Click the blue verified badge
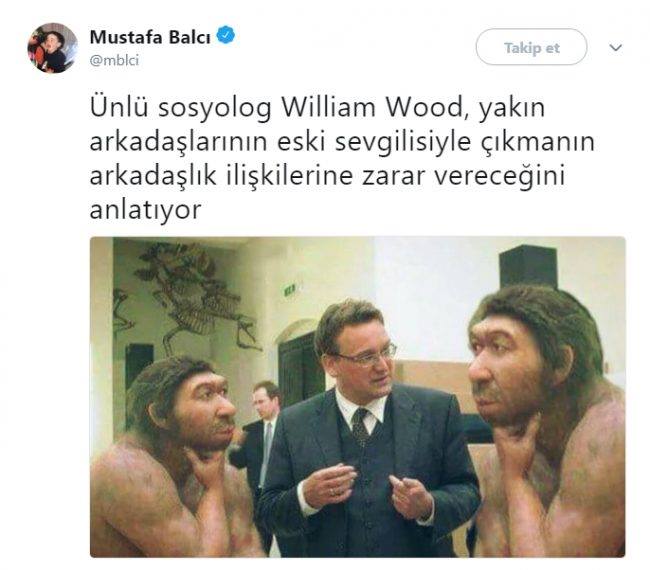This screenshot has width=650, height=570. [226, 35]
